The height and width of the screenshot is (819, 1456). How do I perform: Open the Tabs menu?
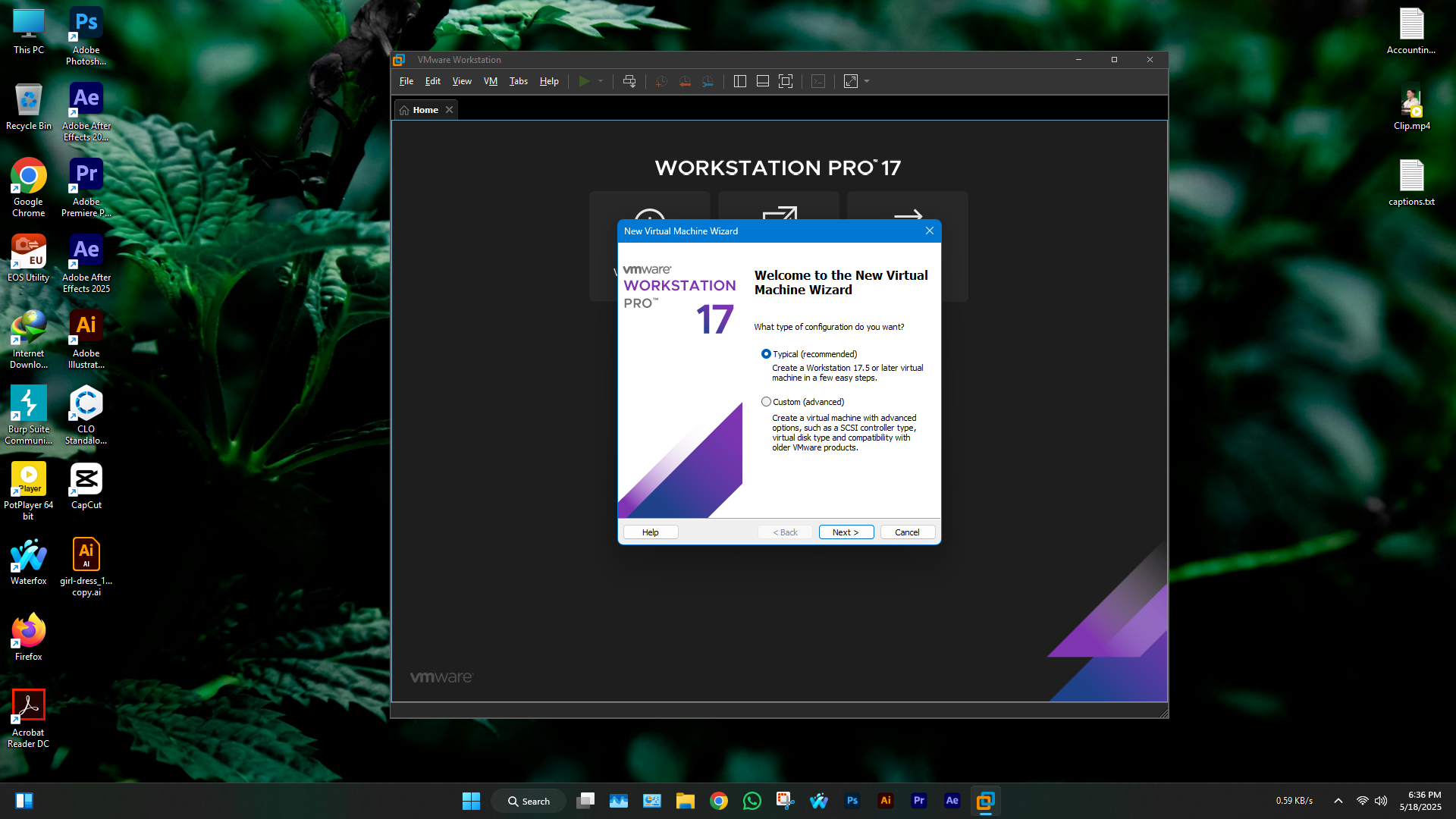click(518, 81)
